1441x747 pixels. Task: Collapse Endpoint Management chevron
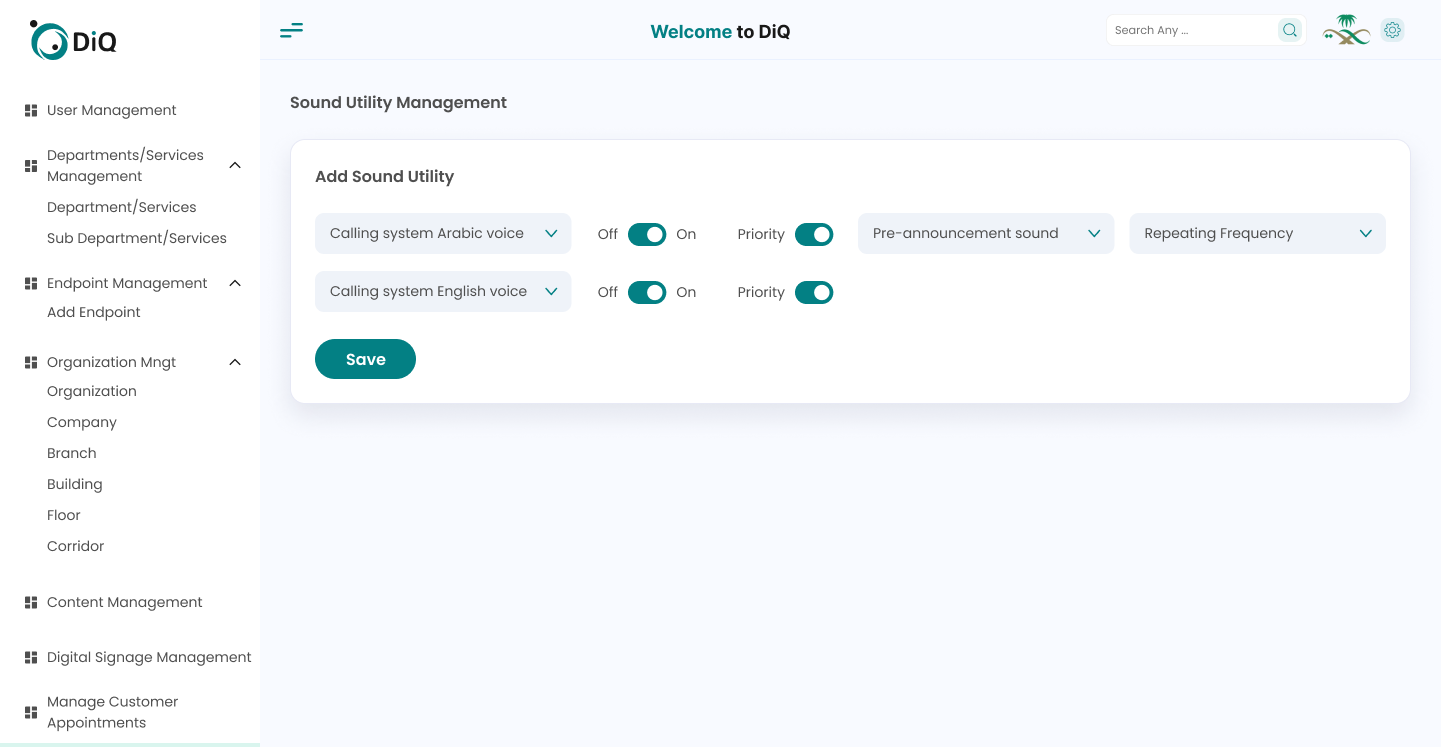(x=235, y=283)
